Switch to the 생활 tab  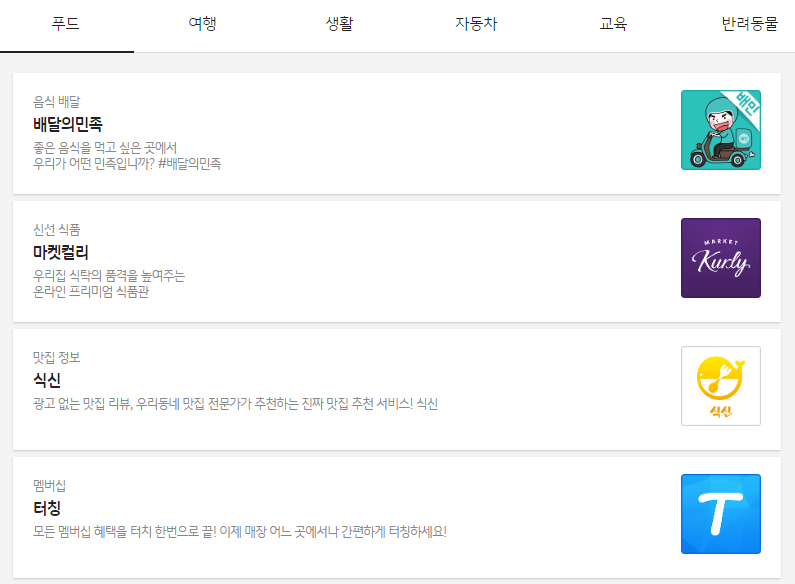(339, 24)
